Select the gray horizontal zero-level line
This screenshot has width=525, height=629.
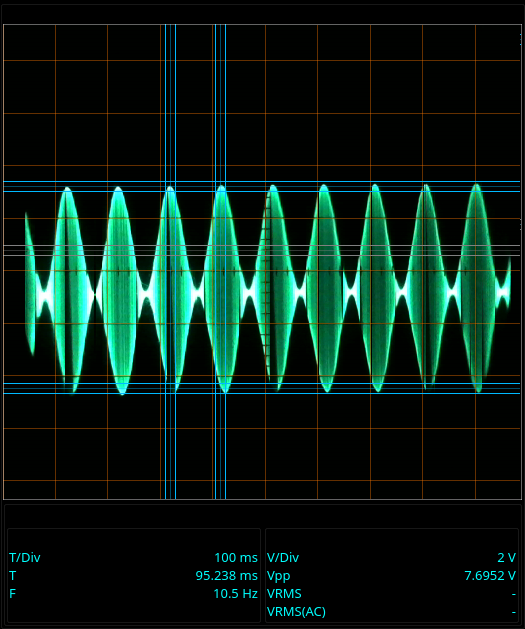[x=261, y=250]
